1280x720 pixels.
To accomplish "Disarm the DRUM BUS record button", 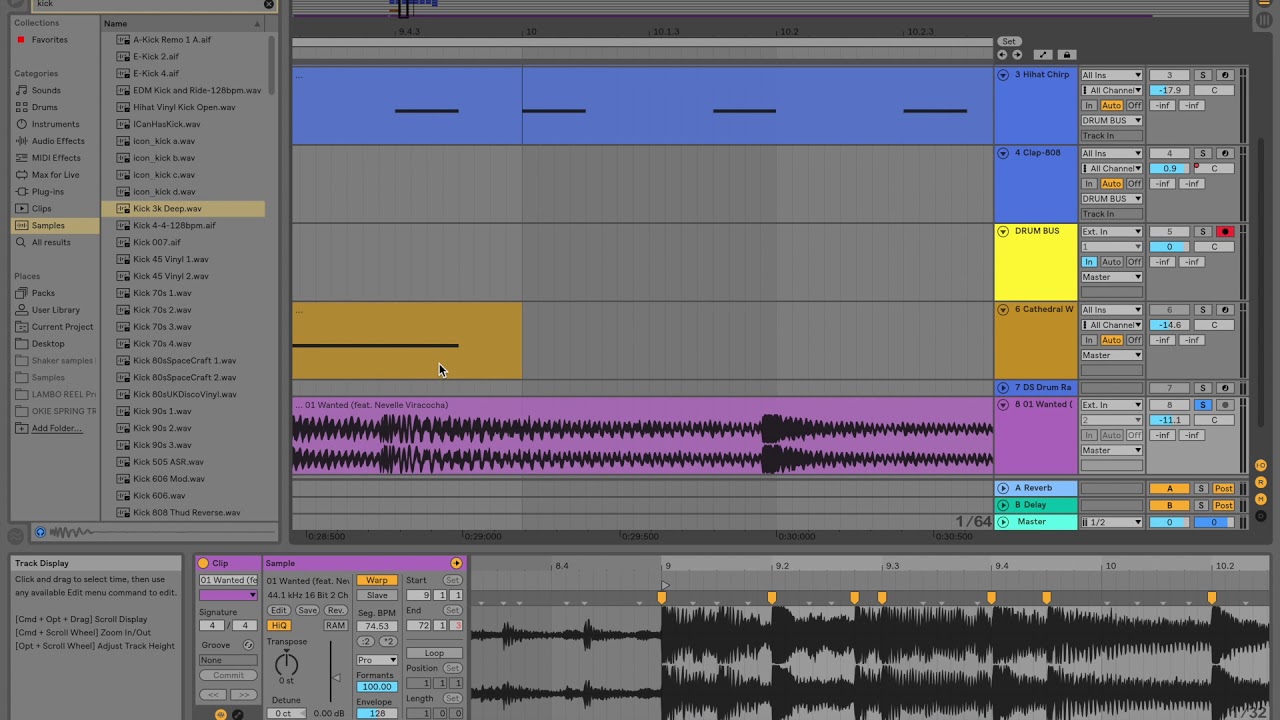I will tap(1224, 232).
